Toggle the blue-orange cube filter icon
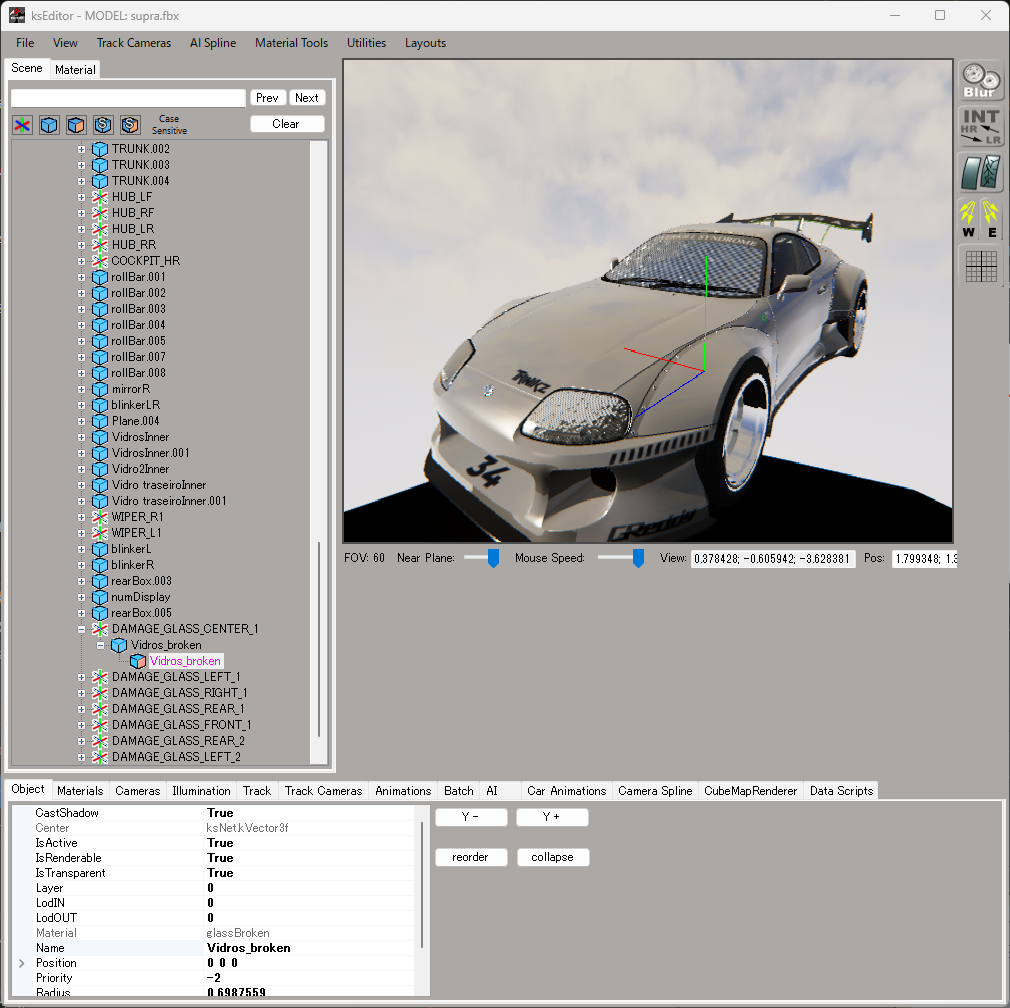The image size is (1010, 1008). (x=76, y=125)
